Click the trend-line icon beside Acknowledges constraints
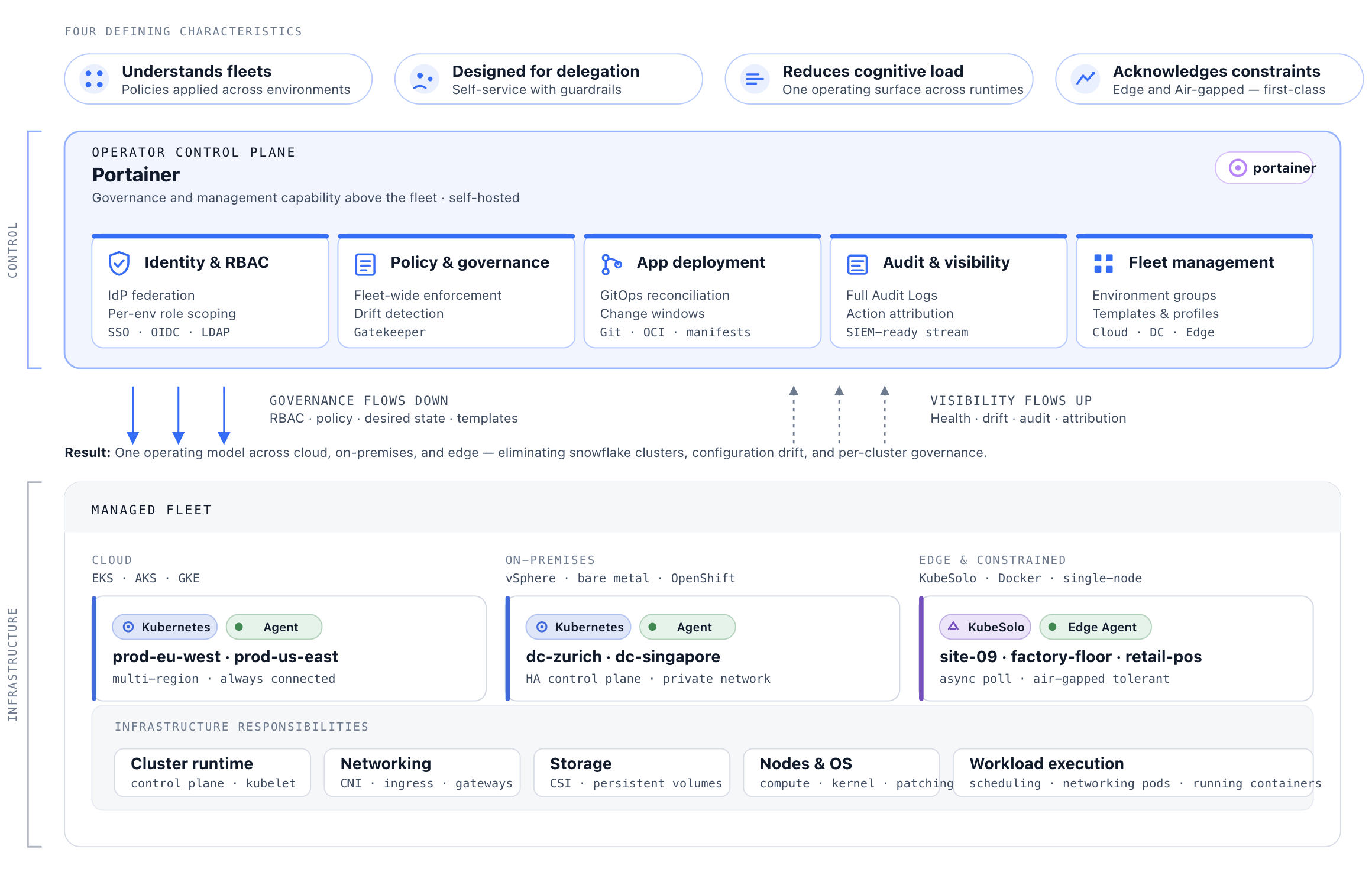The width and height of the screenshot is (1372, 869). 1085,79
